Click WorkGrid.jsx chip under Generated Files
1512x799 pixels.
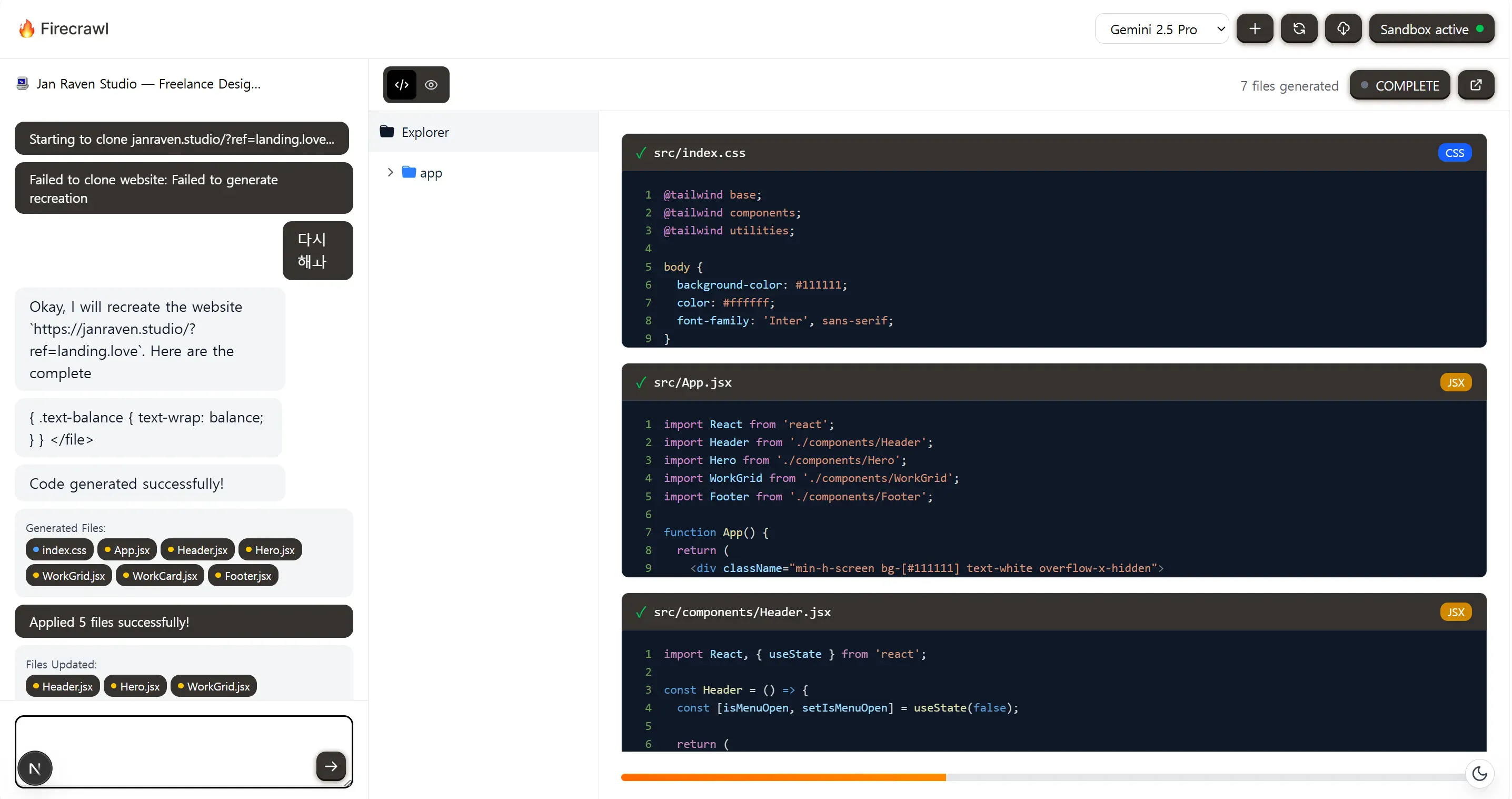coord(68,576)
